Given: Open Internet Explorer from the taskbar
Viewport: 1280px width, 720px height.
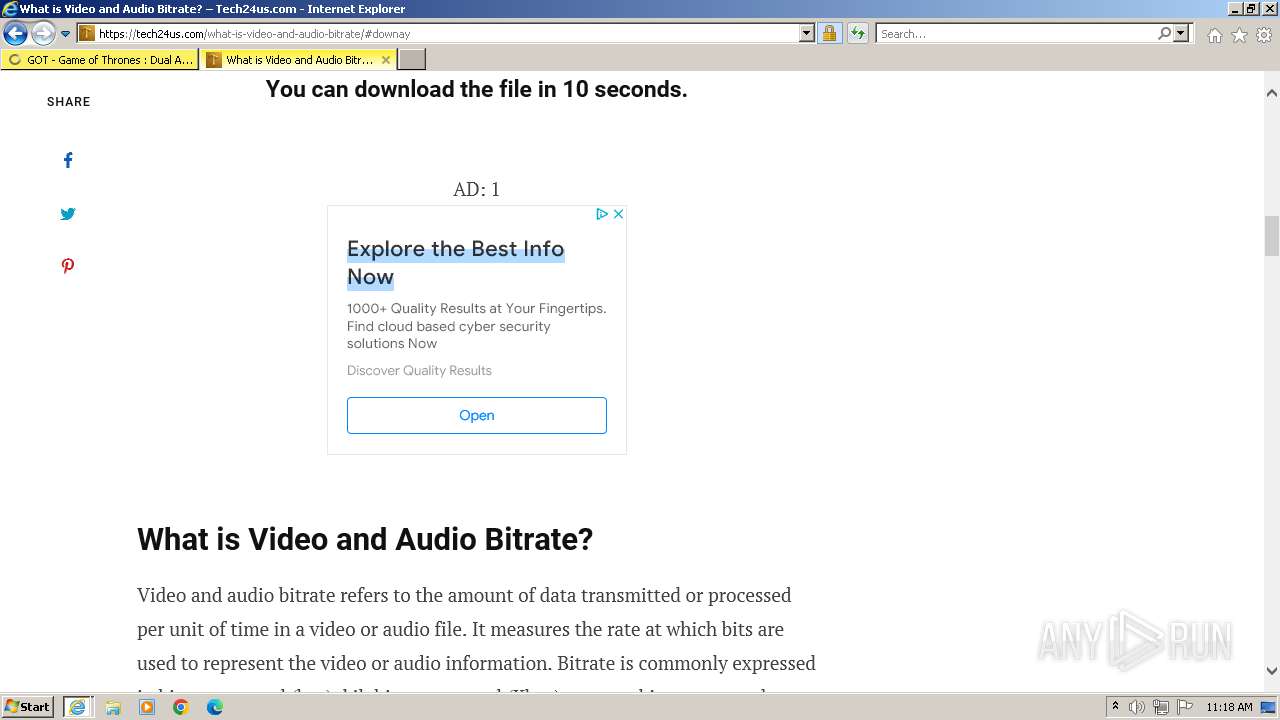Looking at the screenshot, I should point(77,707).
